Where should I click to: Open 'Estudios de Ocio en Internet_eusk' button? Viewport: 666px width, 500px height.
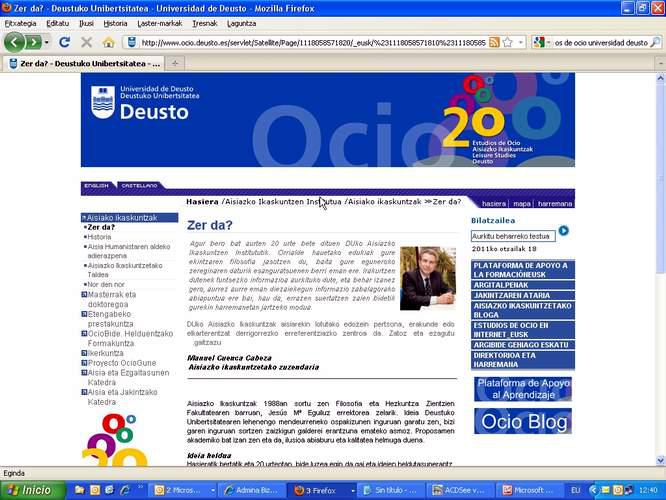(x=523, y=330)
